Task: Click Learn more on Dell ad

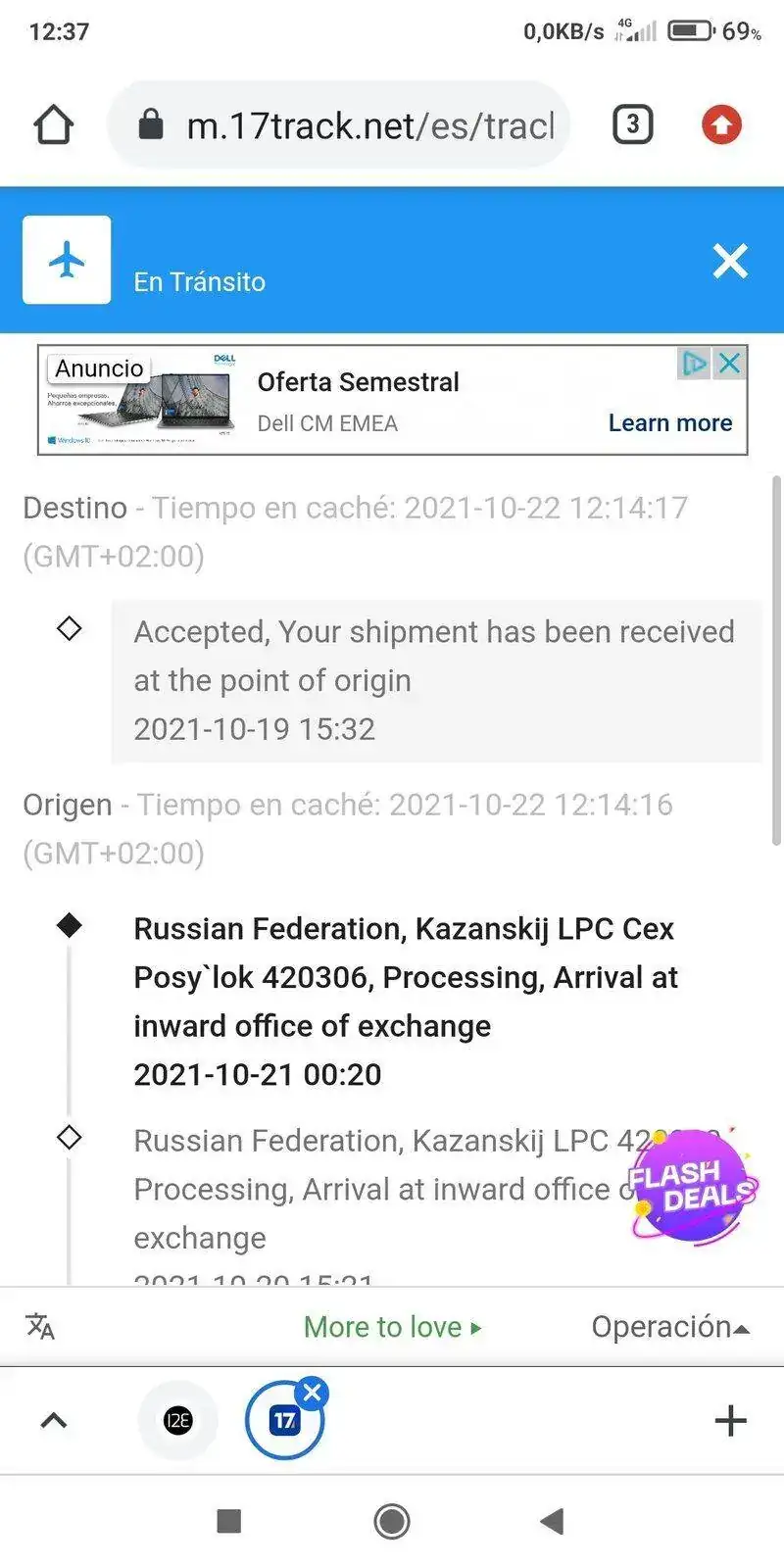Action: pos(670,422)
